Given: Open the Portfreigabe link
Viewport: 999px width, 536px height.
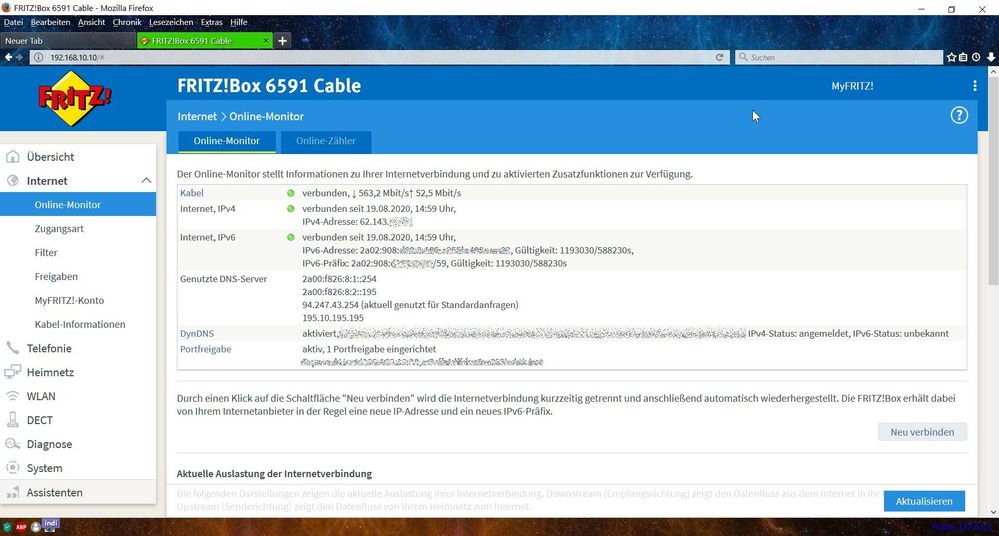Looking at the screenshot, I should (205, 349).
